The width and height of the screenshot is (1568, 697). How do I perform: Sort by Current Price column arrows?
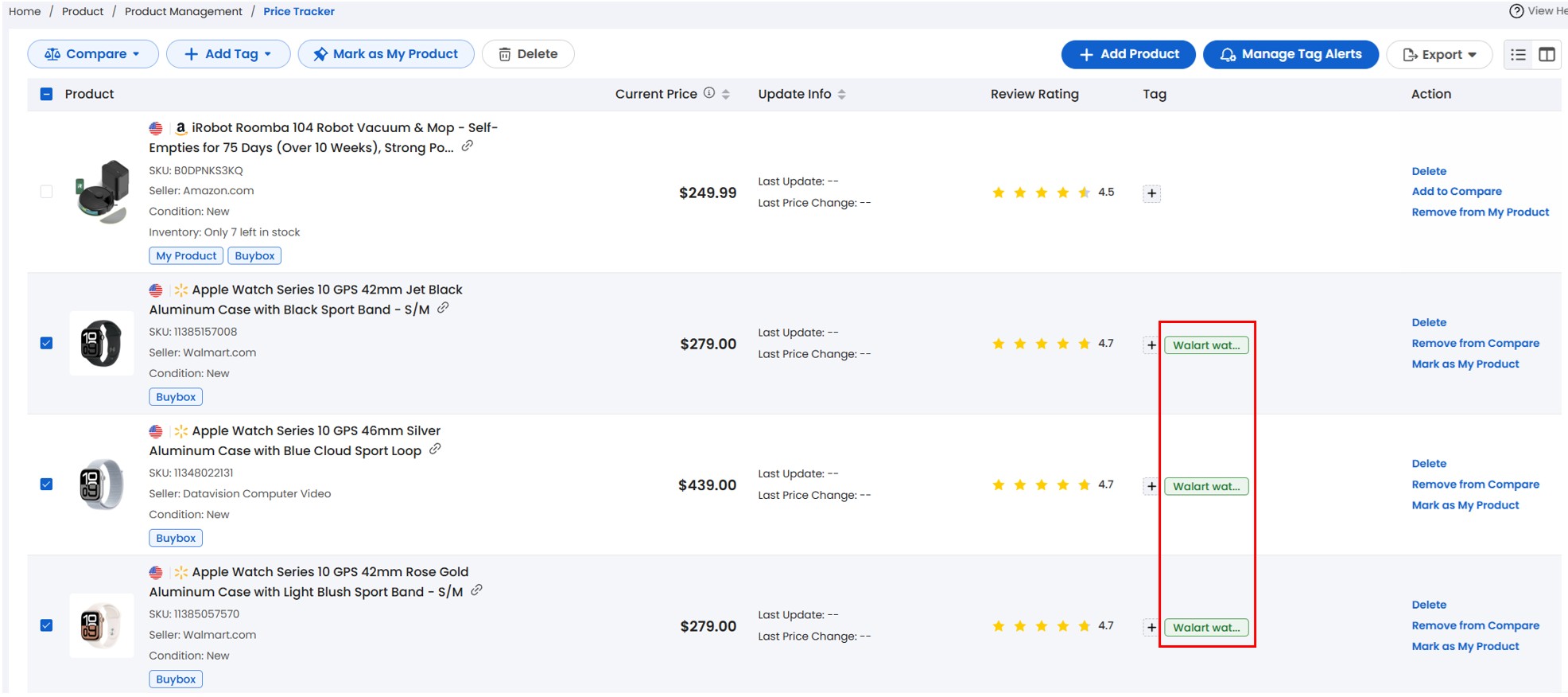click(726, 94)
